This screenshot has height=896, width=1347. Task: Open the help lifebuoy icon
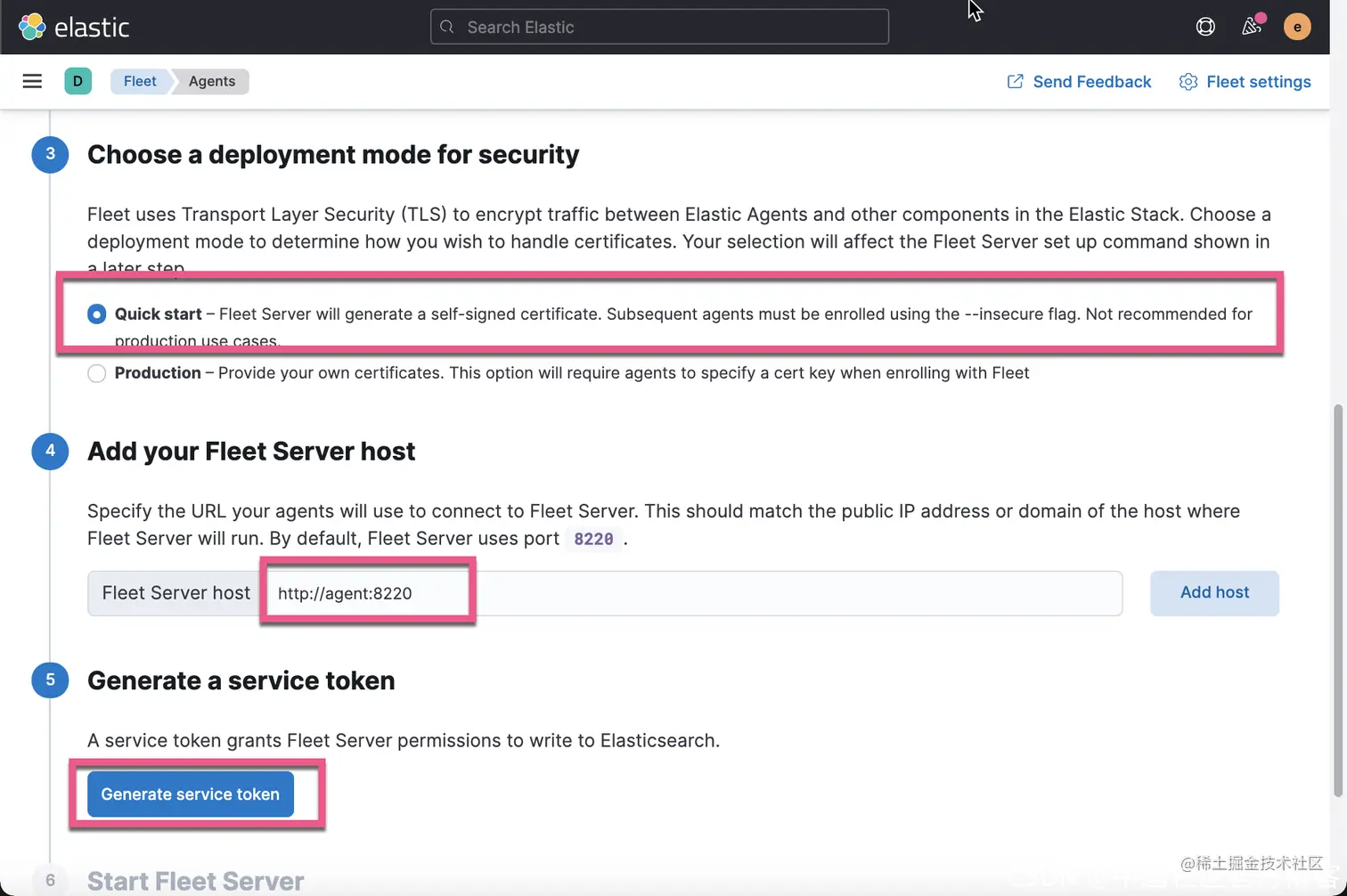1205,27
